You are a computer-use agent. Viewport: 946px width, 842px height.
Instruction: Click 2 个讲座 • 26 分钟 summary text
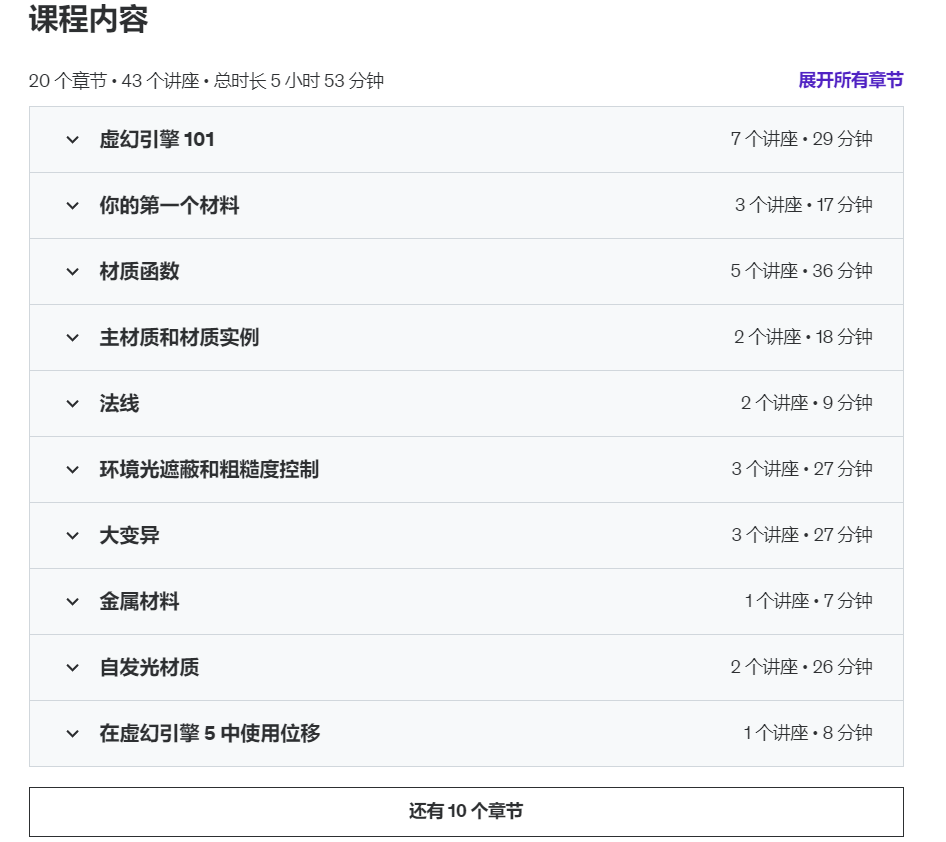point(801,667)
